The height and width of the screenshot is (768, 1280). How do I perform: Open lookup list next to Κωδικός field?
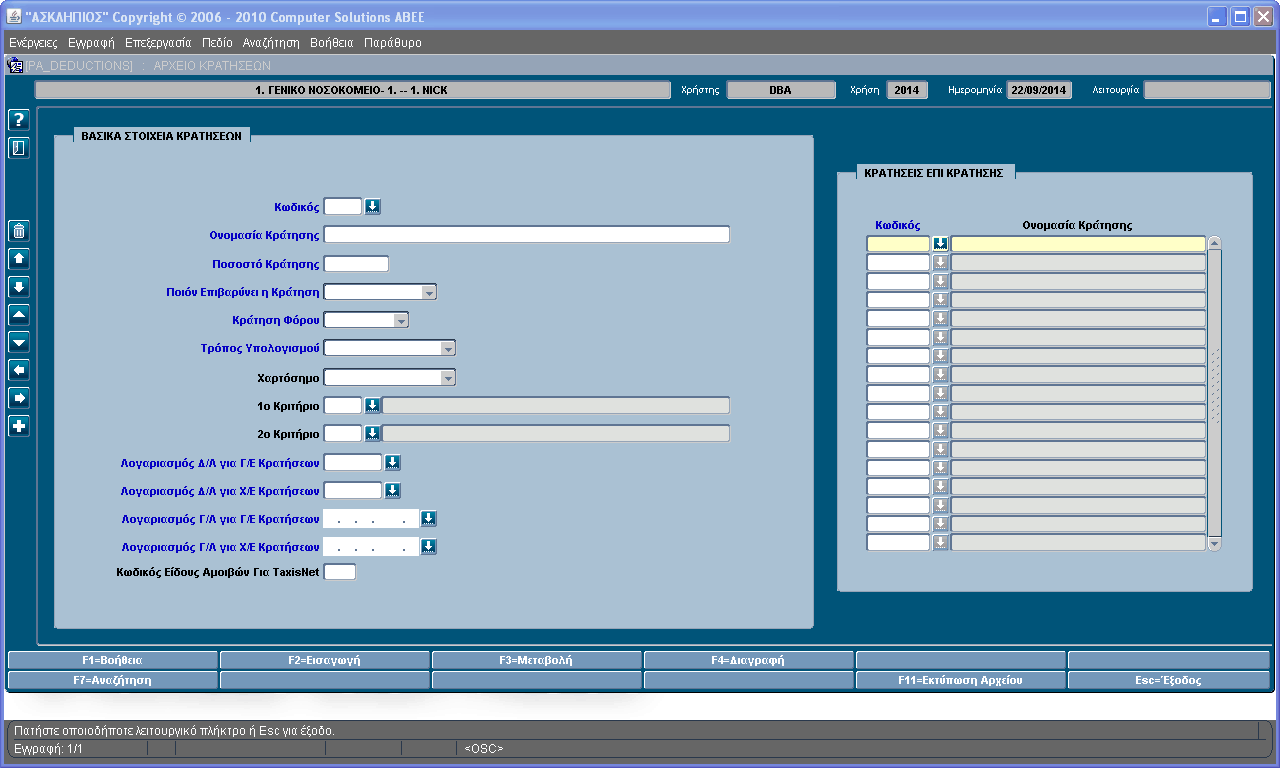click(x=373, y=207)
